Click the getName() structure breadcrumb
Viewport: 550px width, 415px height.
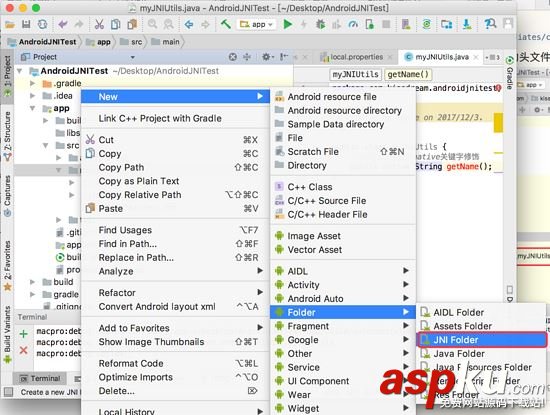point(408,74)
